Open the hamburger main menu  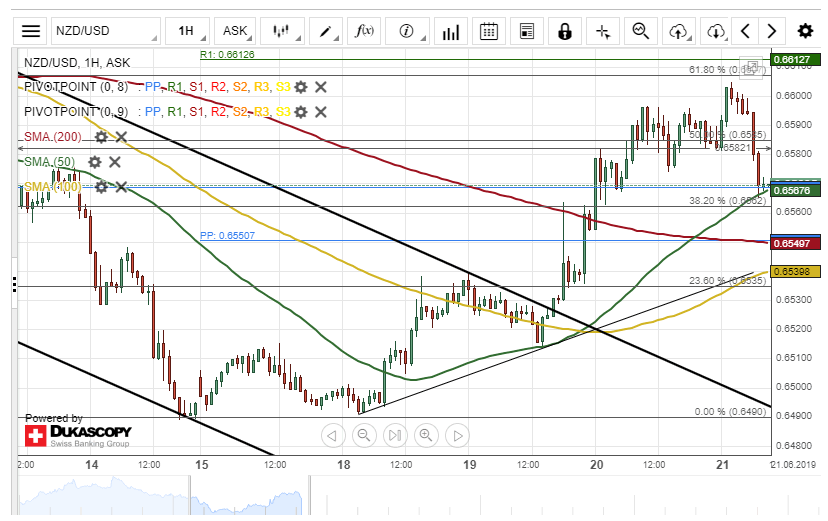coord(32,31)
